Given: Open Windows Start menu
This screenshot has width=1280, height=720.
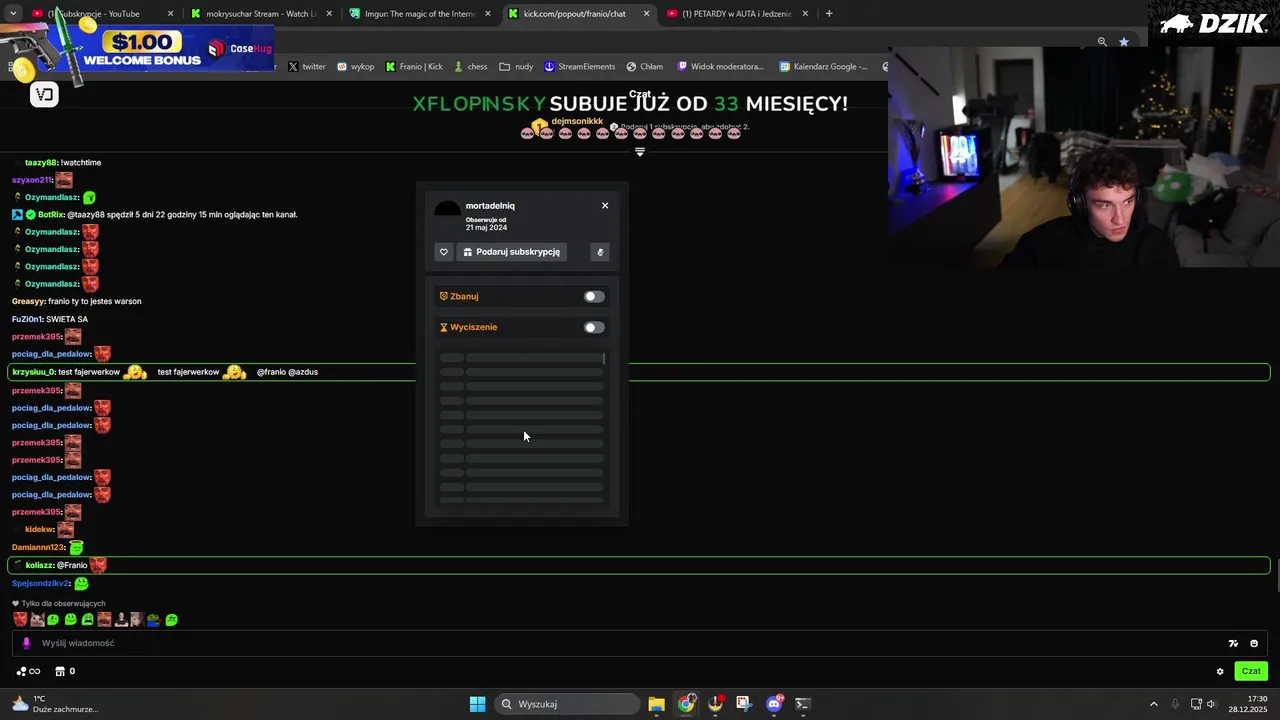Looking at the screenshot, I should click(x=477, y=704).
